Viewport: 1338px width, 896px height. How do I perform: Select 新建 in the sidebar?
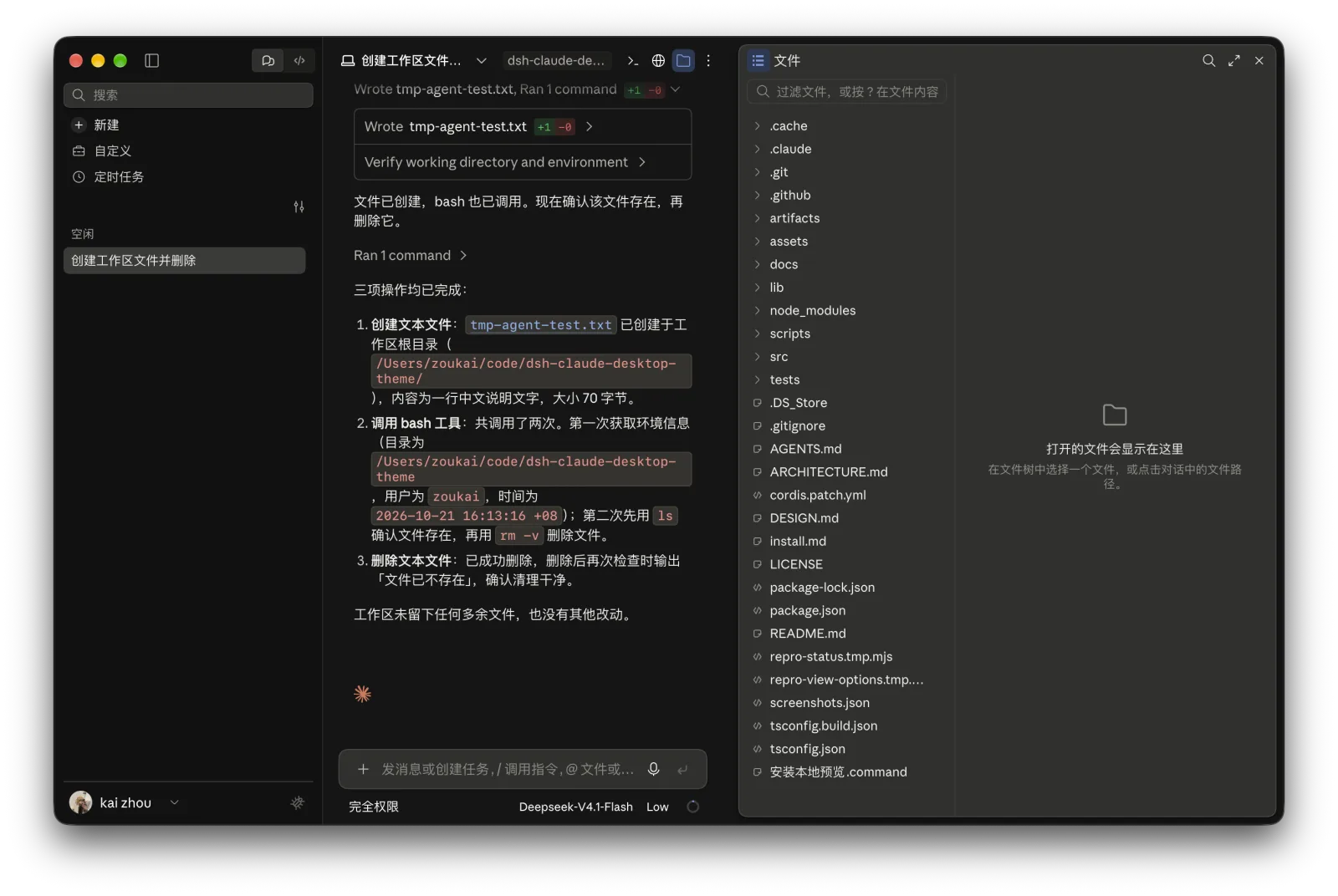188,125
